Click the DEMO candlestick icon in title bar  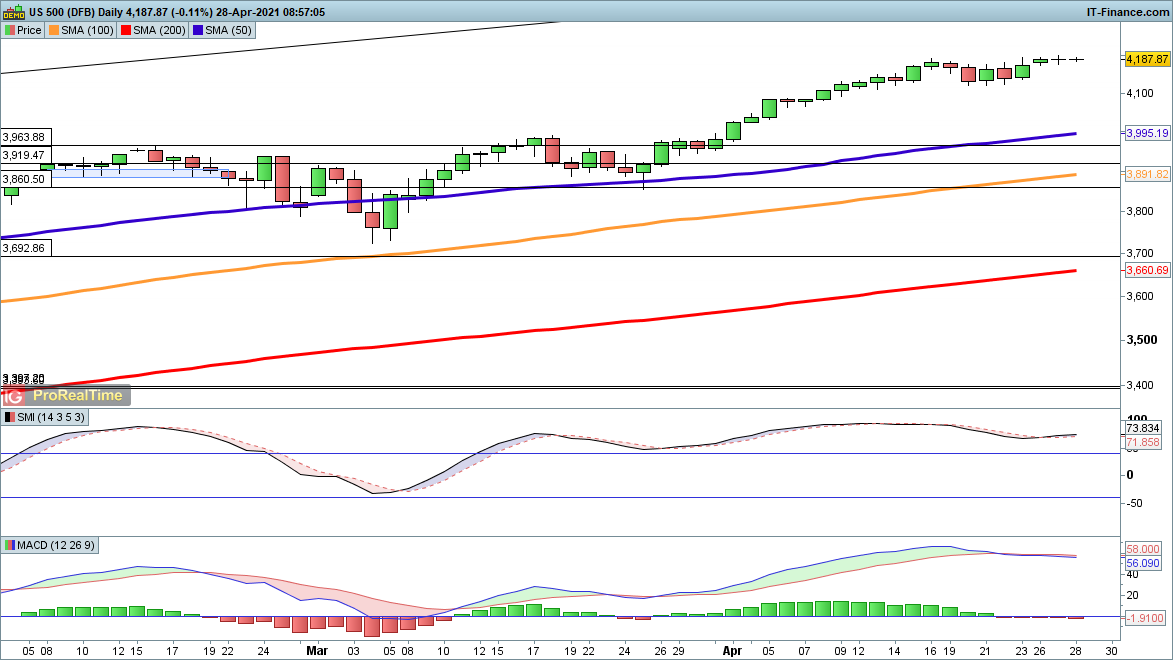coord(13,12)
